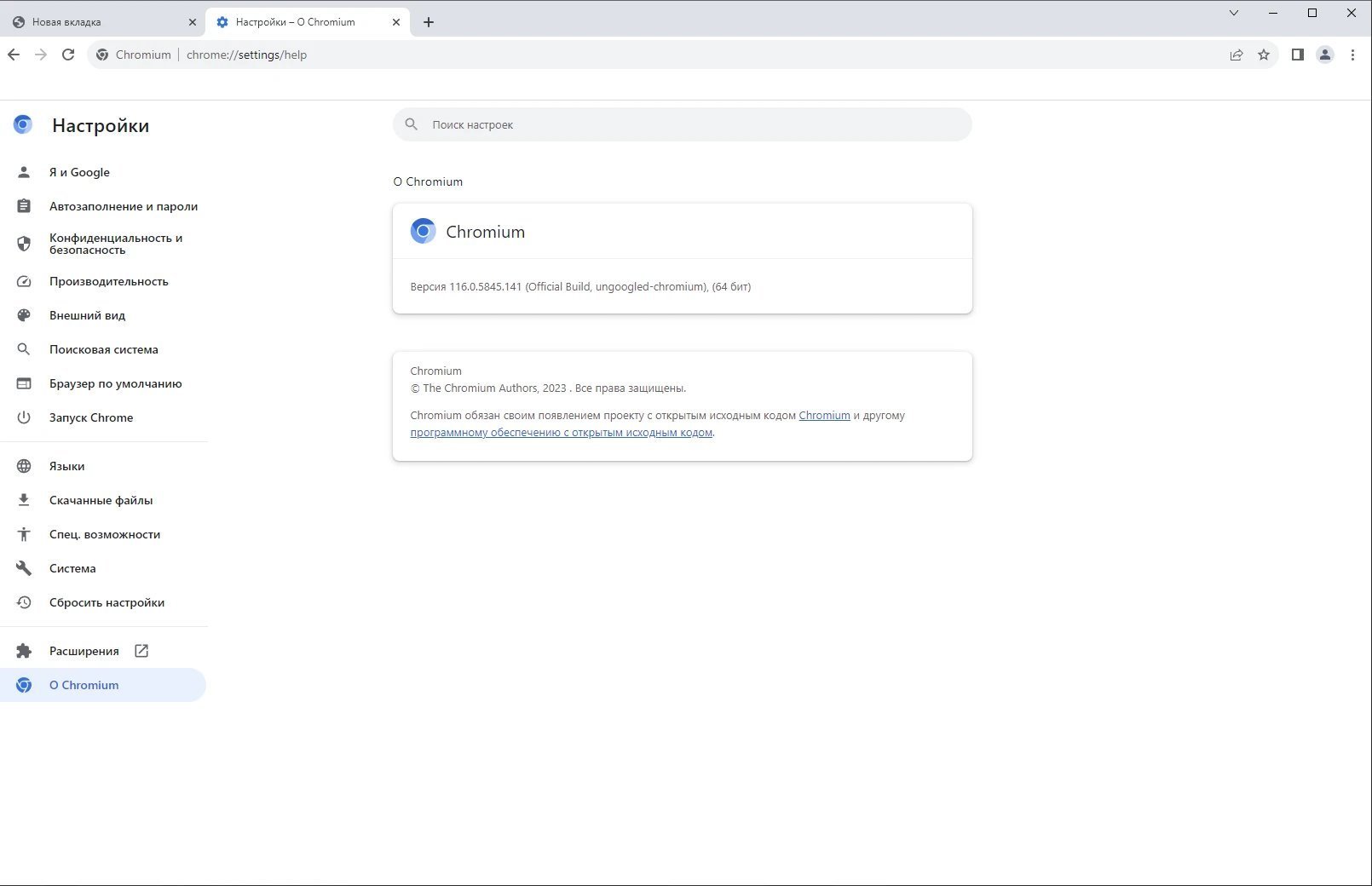The height and width of the screenshot is (886, 1372).
Task: Click the forward navigation arrow
Action: 41,55
